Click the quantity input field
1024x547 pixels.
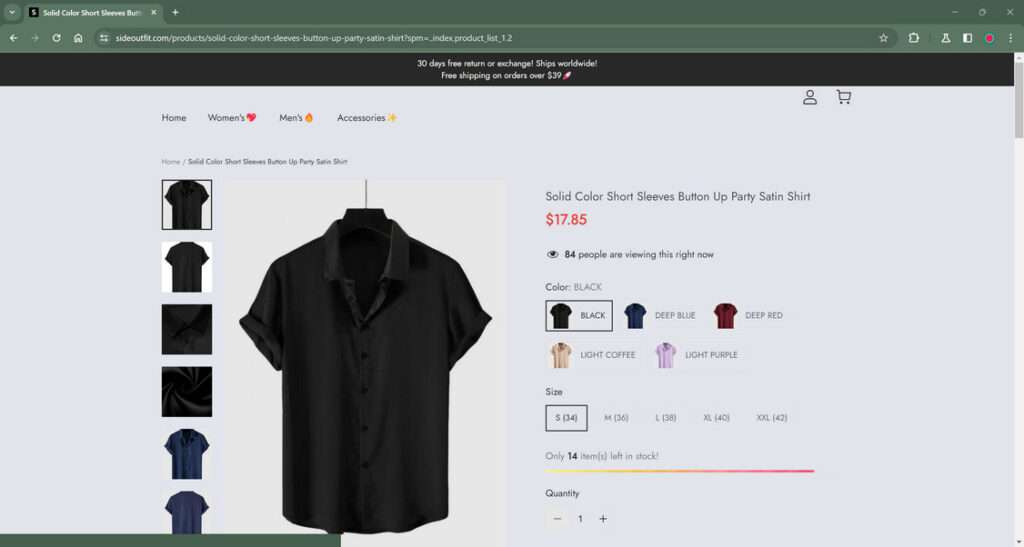point(580,519)
